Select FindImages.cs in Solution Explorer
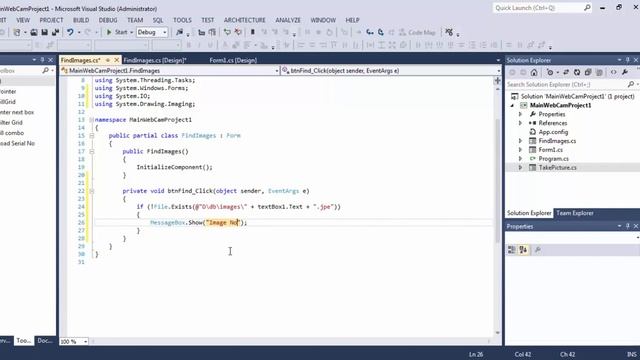Screen dimensions: 640x360 pyautogui.click(x=557, y=141)
